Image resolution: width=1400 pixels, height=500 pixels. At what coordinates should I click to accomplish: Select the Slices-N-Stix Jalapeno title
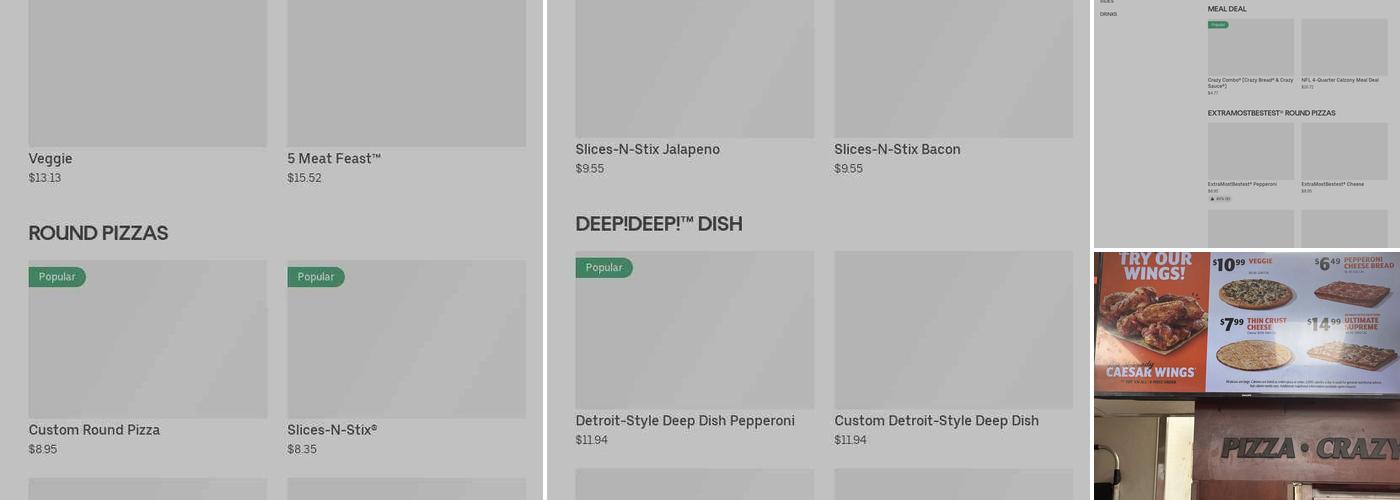point(647,150)
